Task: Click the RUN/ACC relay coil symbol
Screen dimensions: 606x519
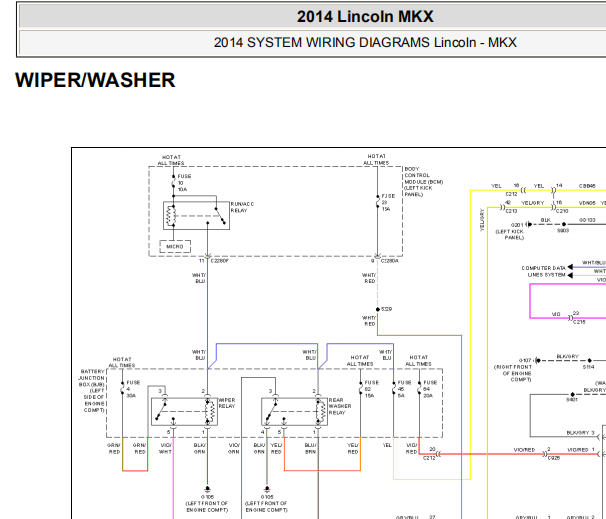Action: click(170, 216)
